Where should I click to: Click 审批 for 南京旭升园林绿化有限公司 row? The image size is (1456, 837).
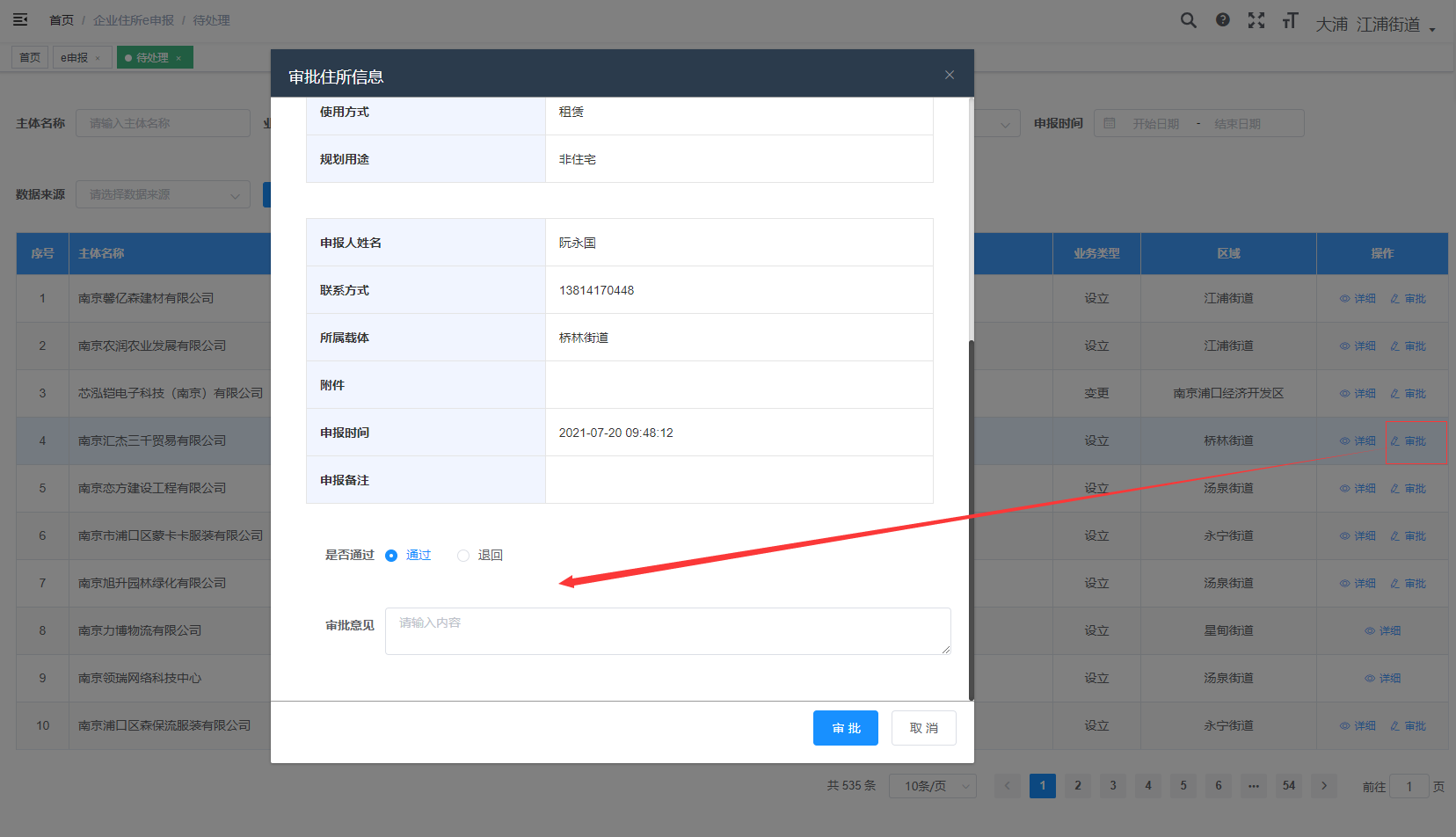[1409, 584]
